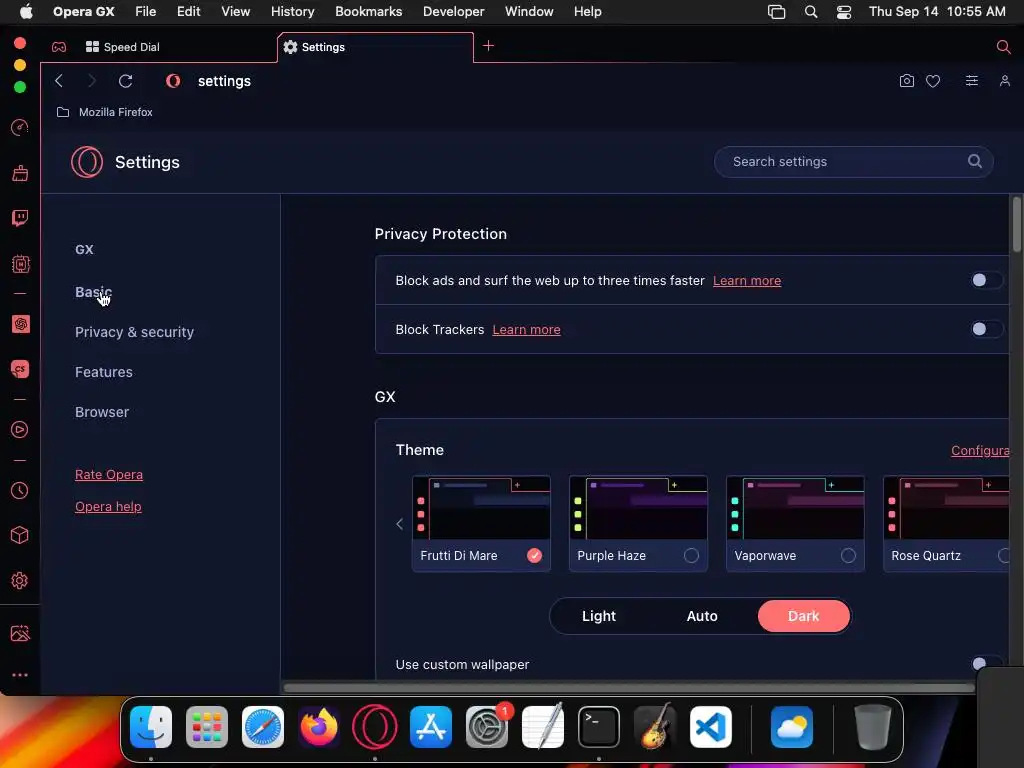The image size is (1024, 768).
Task: Go to Privacy & security section
Action: (x=135, y=332)
